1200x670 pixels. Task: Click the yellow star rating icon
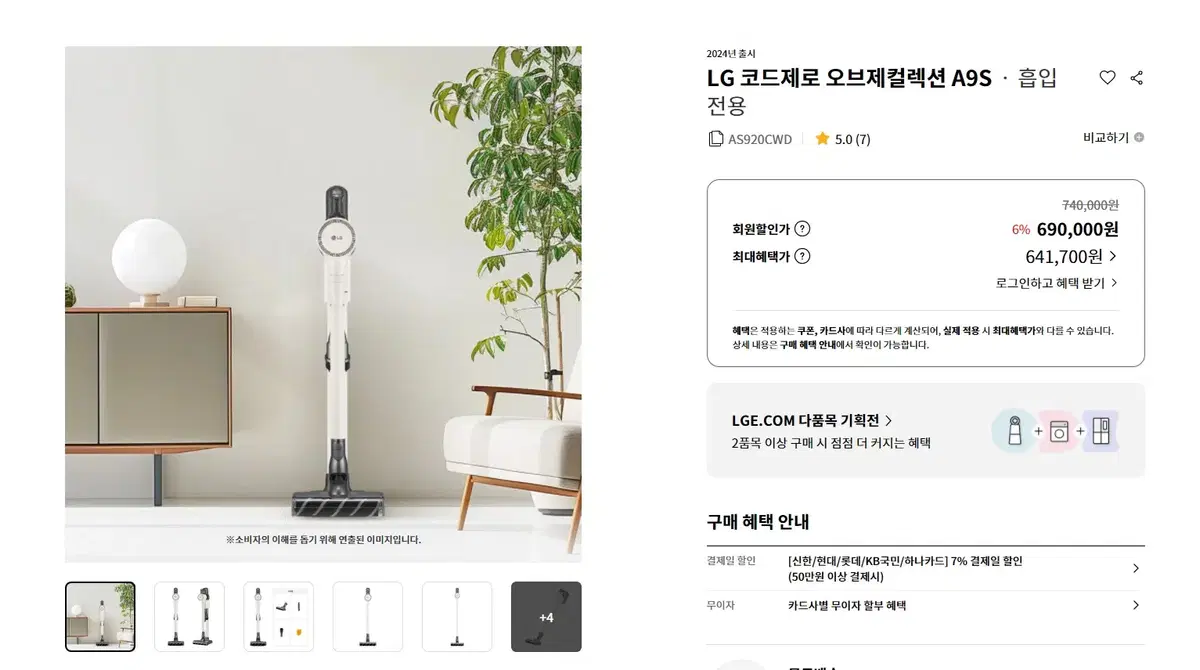pos(822,139)
